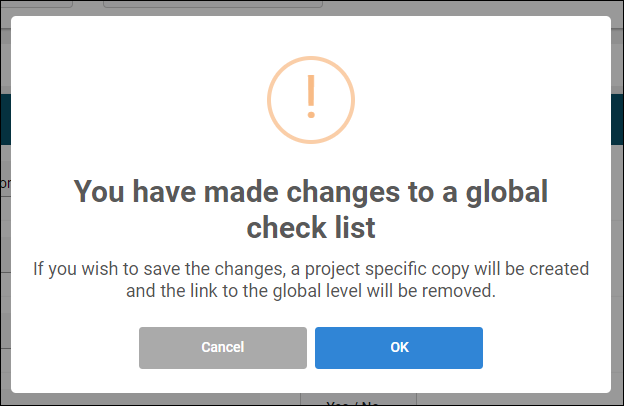
Task: Click the partially hidden row label at the left edge
Action: [5, 183]
